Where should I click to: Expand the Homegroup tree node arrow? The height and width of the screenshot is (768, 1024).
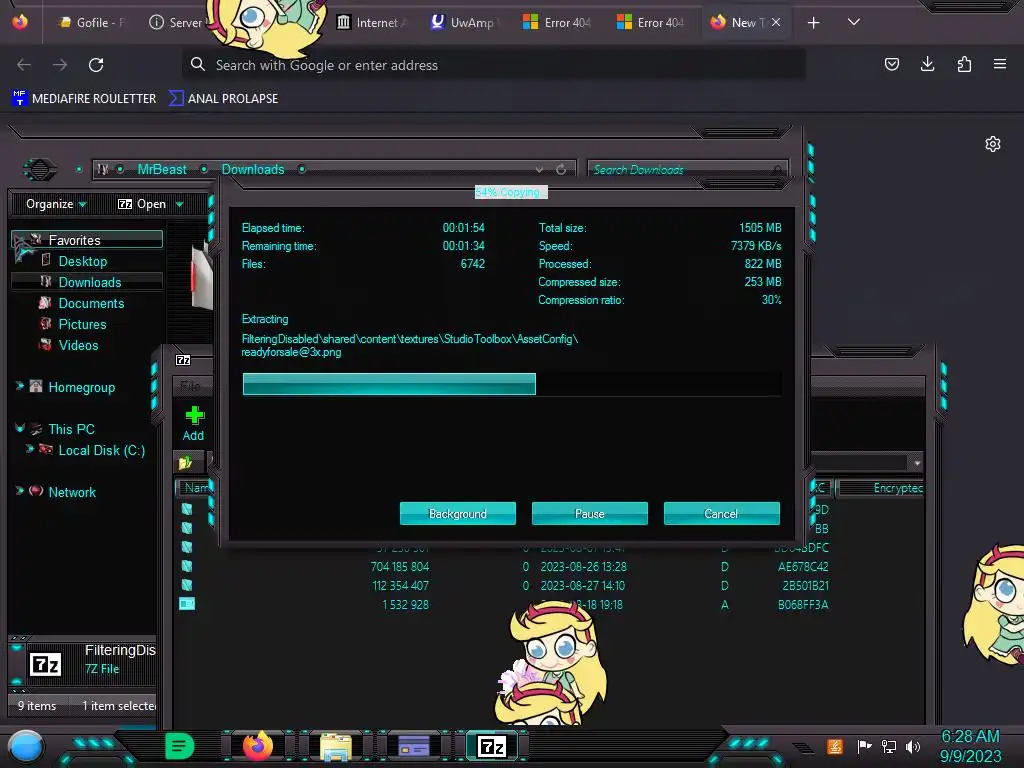(20, 387)
